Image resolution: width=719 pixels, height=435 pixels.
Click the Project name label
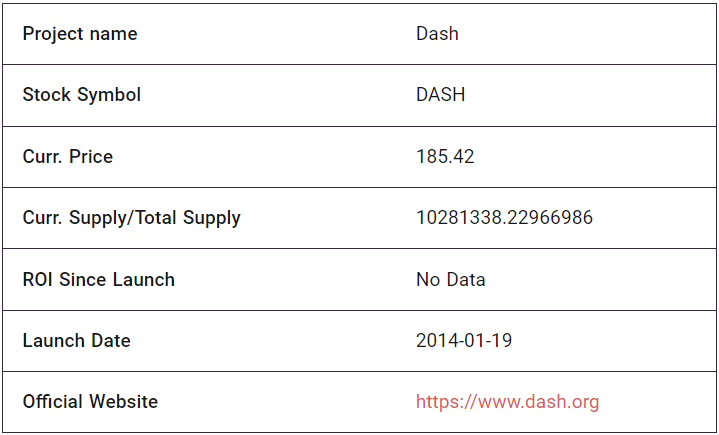[x=80, y=34]
